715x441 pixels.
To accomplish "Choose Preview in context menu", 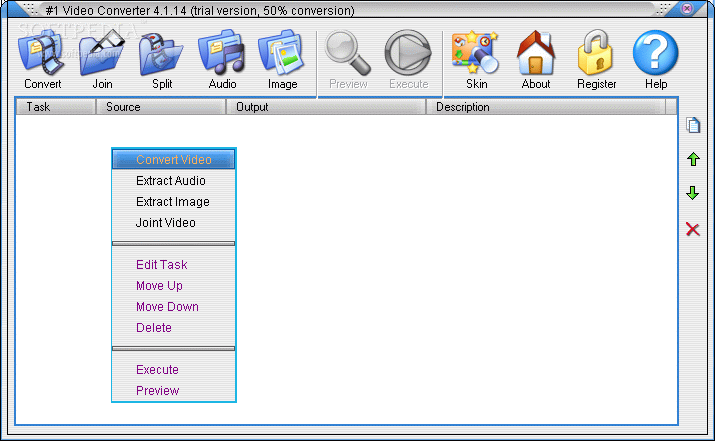I will [x=174, y=390].
